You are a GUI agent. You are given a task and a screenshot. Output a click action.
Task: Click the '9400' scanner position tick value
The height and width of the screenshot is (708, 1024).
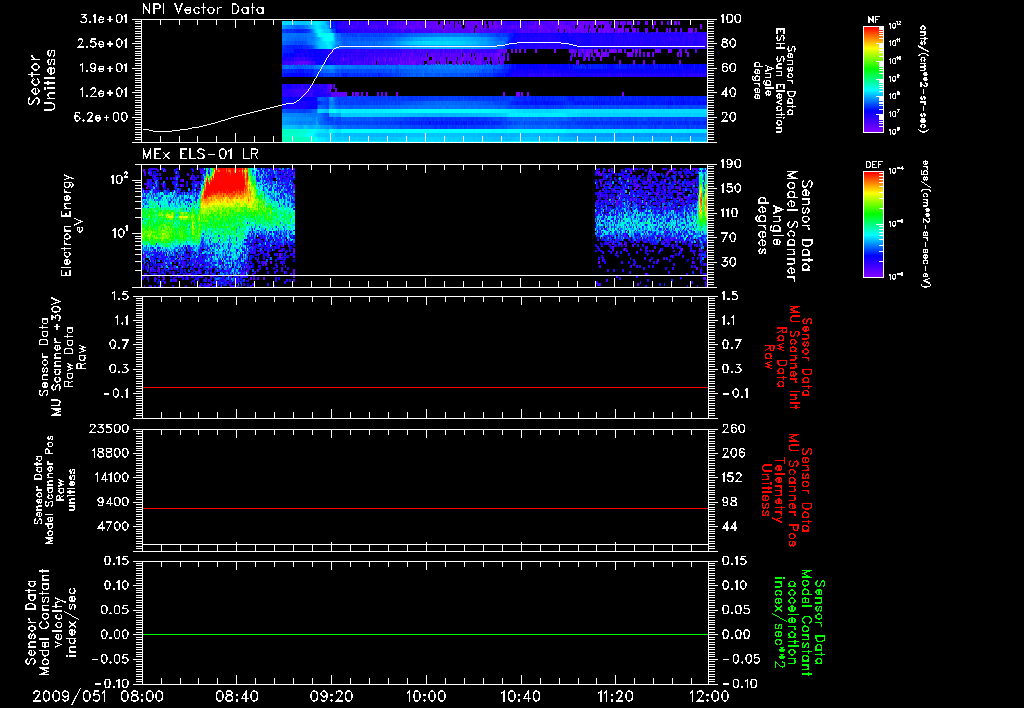pos(113,502)
